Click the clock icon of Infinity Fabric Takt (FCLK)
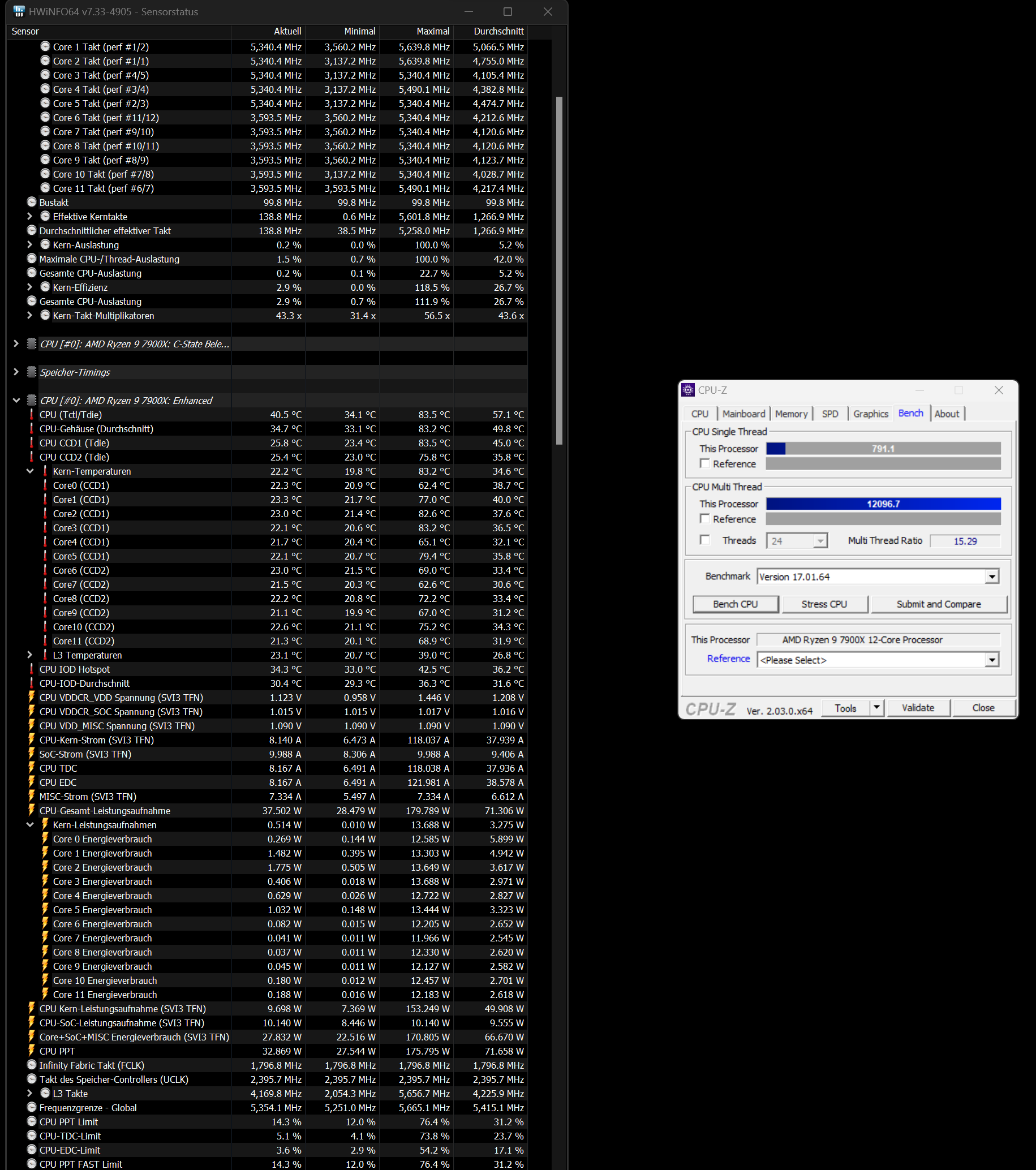The height and width of the screenshot is (1170, 1036). 32,1065
